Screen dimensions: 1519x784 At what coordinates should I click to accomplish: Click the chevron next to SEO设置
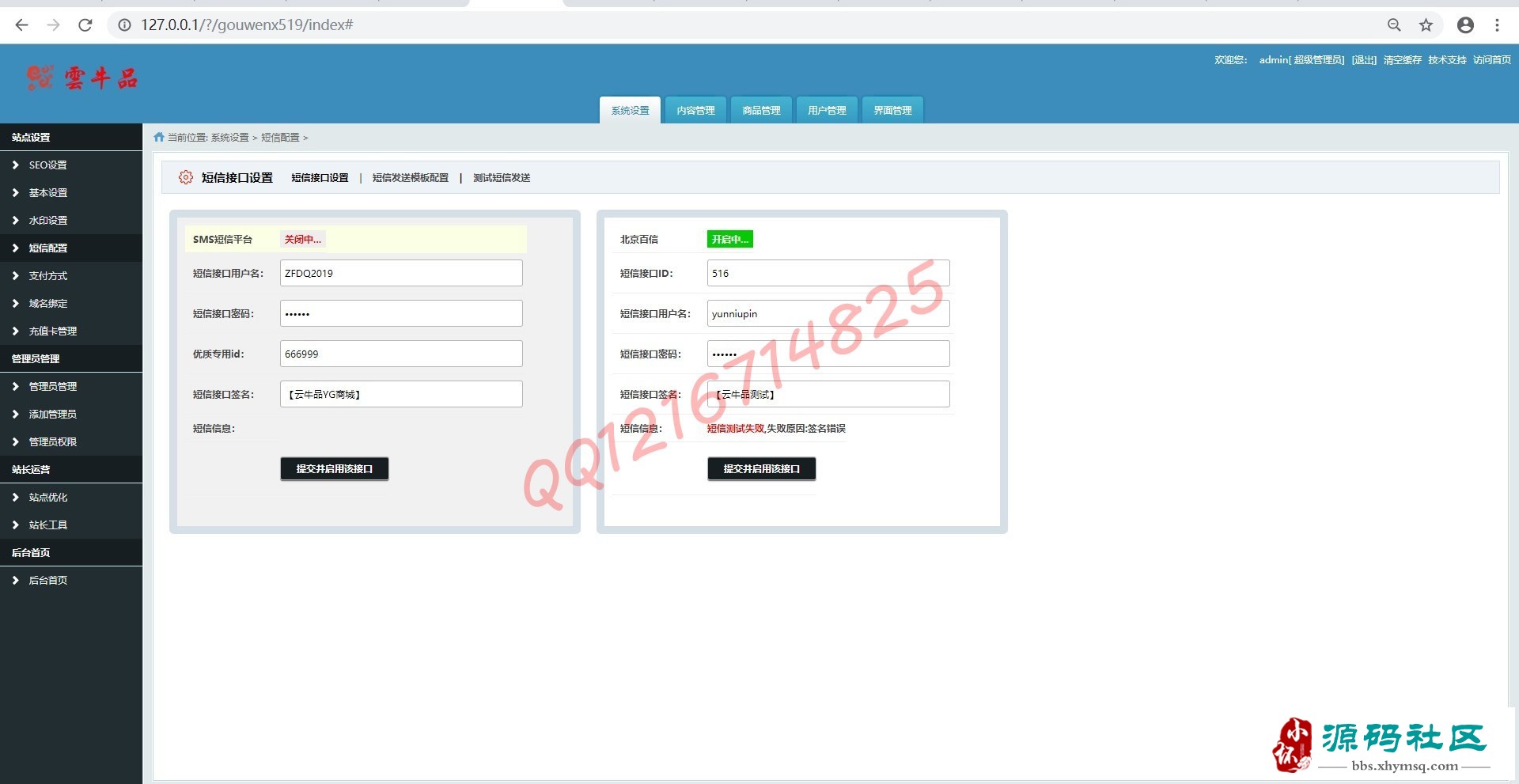(15, 165)
